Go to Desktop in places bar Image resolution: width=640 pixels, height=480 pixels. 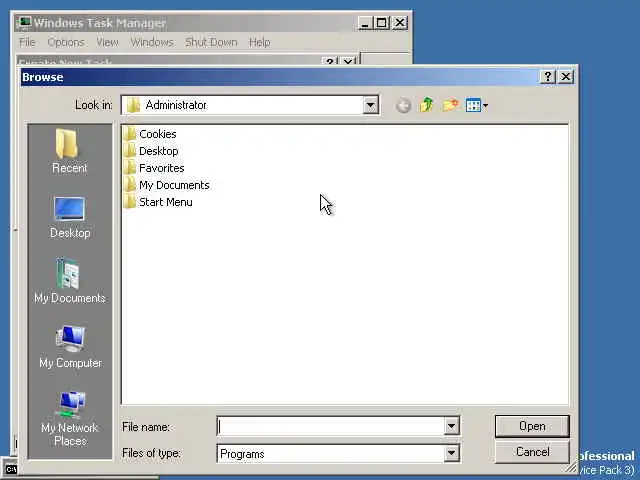coord(69,217)
